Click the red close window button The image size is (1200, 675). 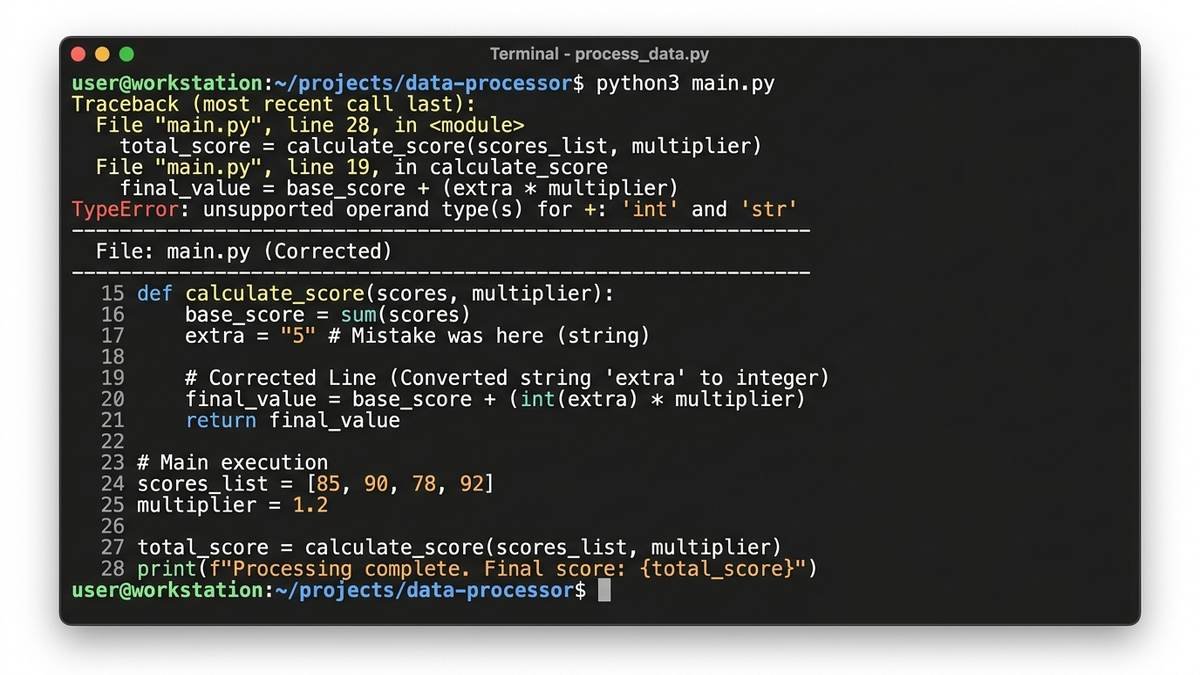80,54
